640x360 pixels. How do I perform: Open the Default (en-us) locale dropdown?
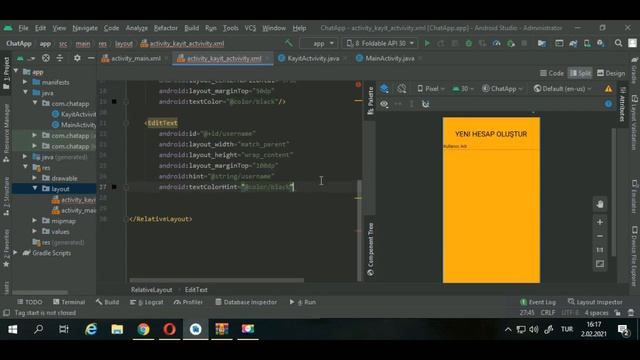(562, 89)
